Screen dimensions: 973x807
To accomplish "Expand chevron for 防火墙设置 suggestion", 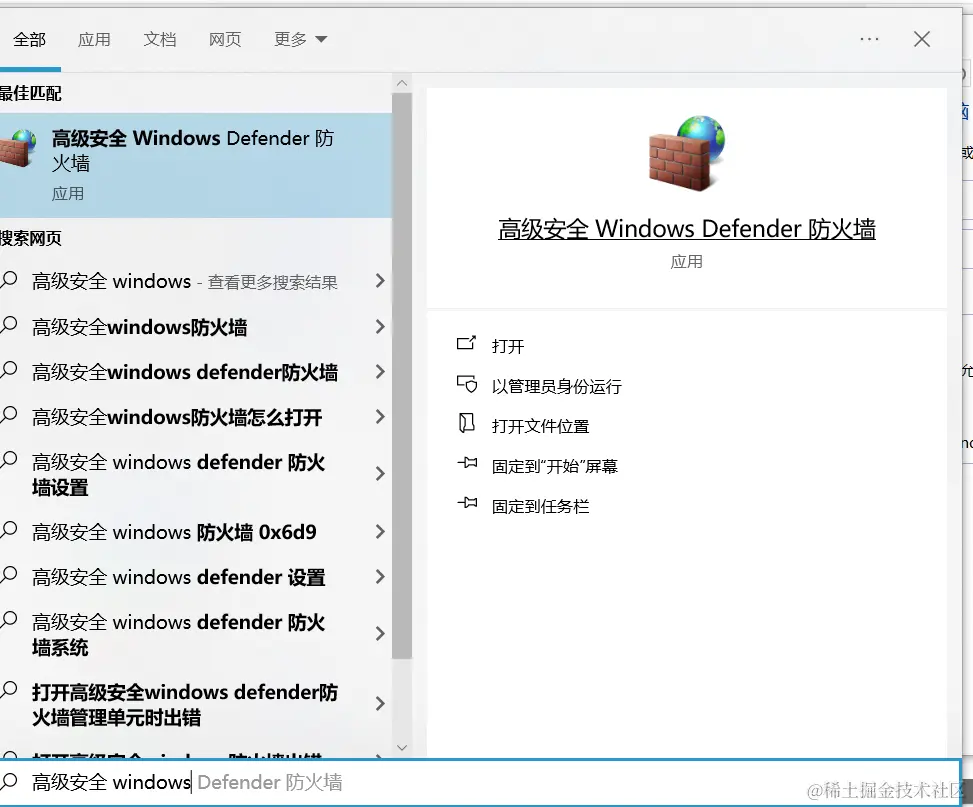I will [x=380, y=474].
